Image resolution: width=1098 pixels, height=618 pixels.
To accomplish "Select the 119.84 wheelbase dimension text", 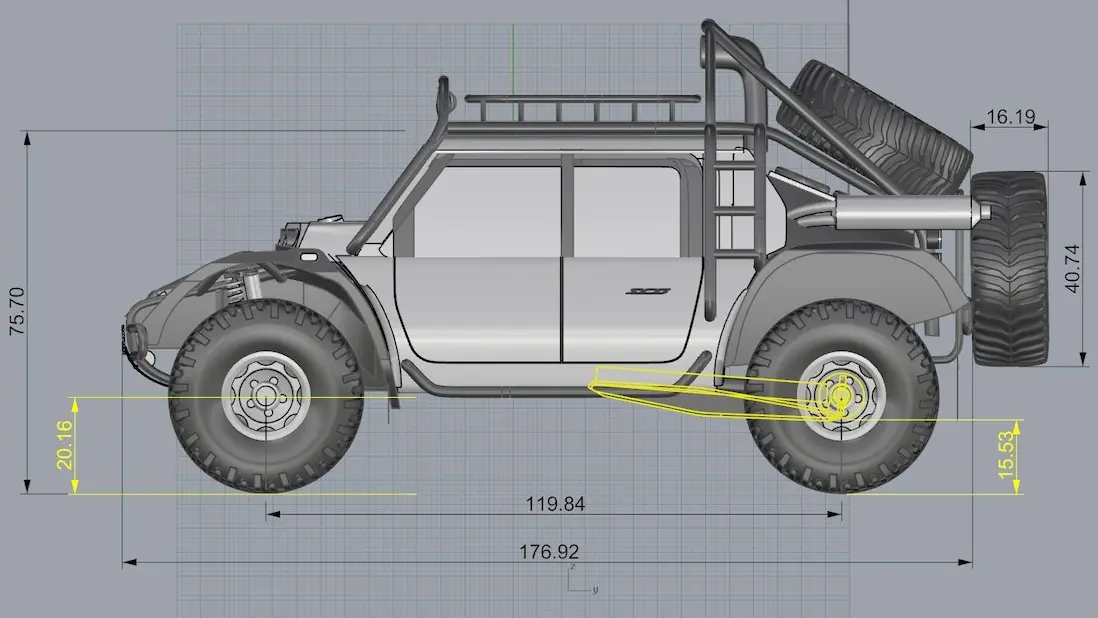I will [x=555, y=504].
